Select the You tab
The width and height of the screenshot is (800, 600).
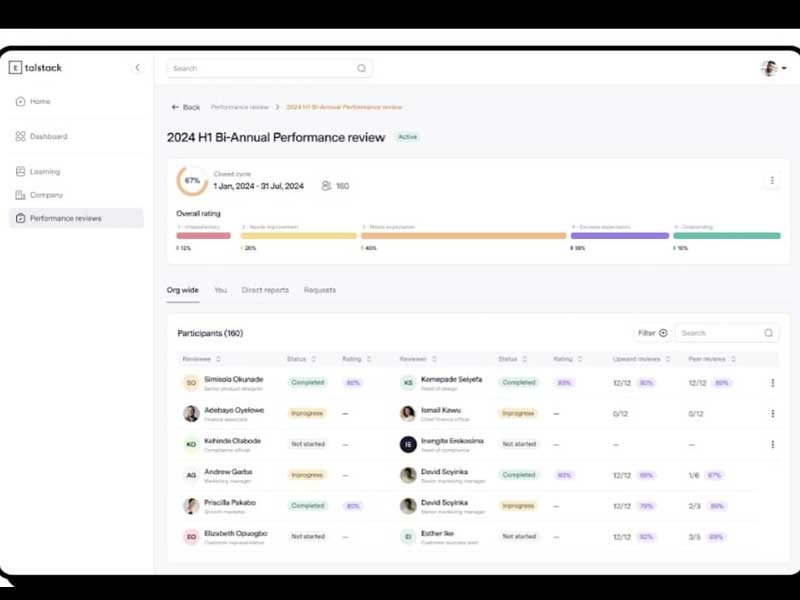point(220,290)
